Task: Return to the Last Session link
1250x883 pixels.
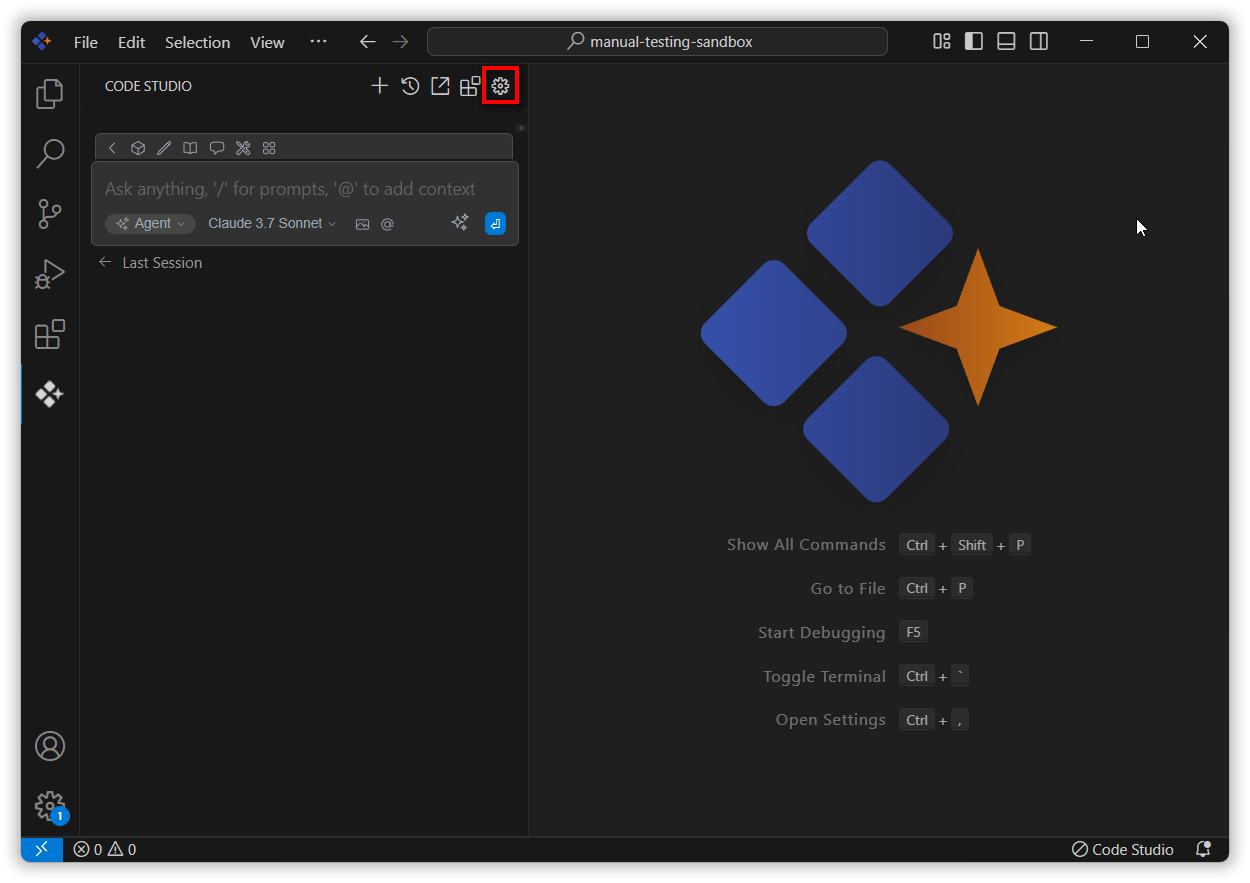Action: [150, 262]
